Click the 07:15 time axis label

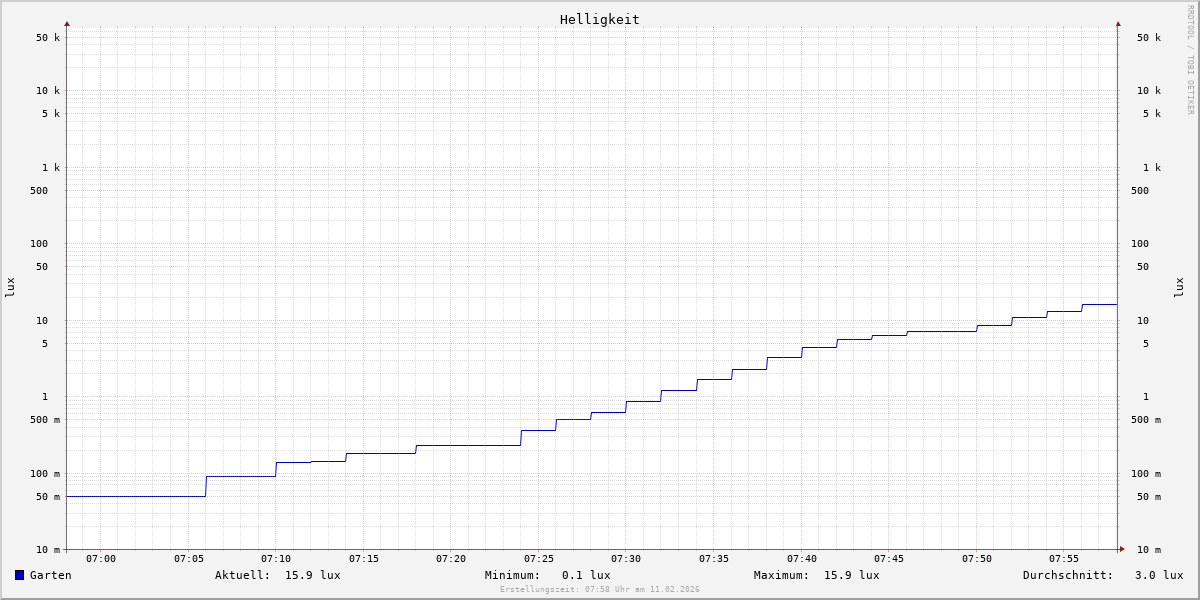click(363, 559)
